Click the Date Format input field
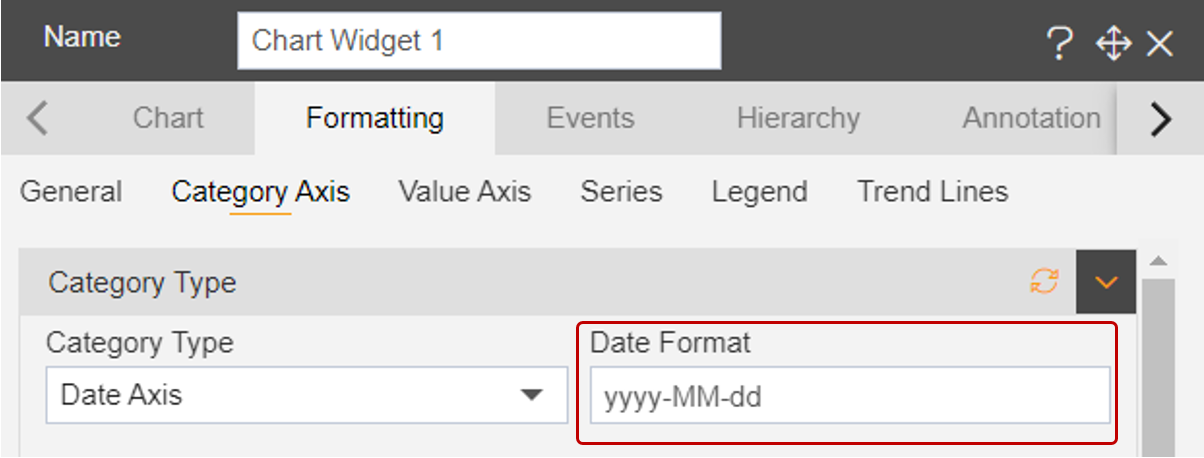Image resolution: width=1204 pixels, height=458 pixels. (850, 396)
